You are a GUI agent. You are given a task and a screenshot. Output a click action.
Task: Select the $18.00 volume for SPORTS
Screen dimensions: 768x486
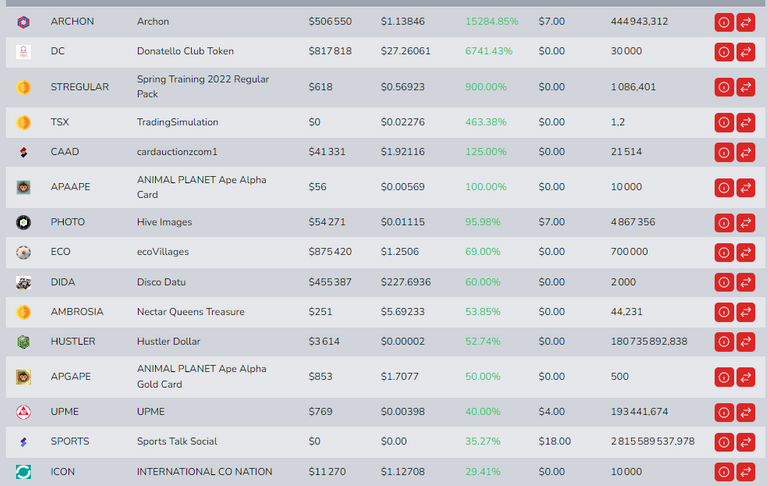coord(554,441)
